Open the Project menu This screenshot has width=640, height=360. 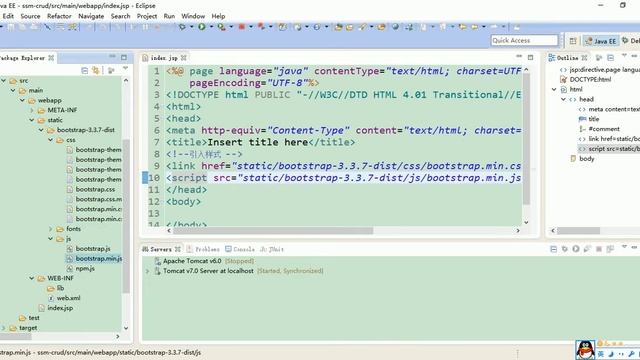click(x=147, y=16)
